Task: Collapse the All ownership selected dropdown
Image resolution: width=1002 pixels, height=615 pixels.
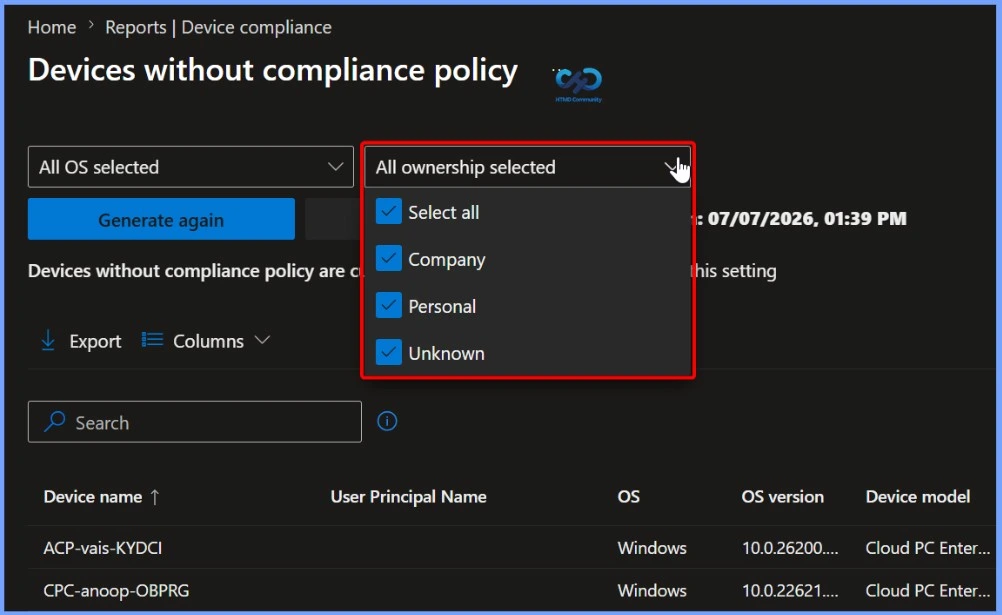Action: pyautogui.click(x=527, y=167)
